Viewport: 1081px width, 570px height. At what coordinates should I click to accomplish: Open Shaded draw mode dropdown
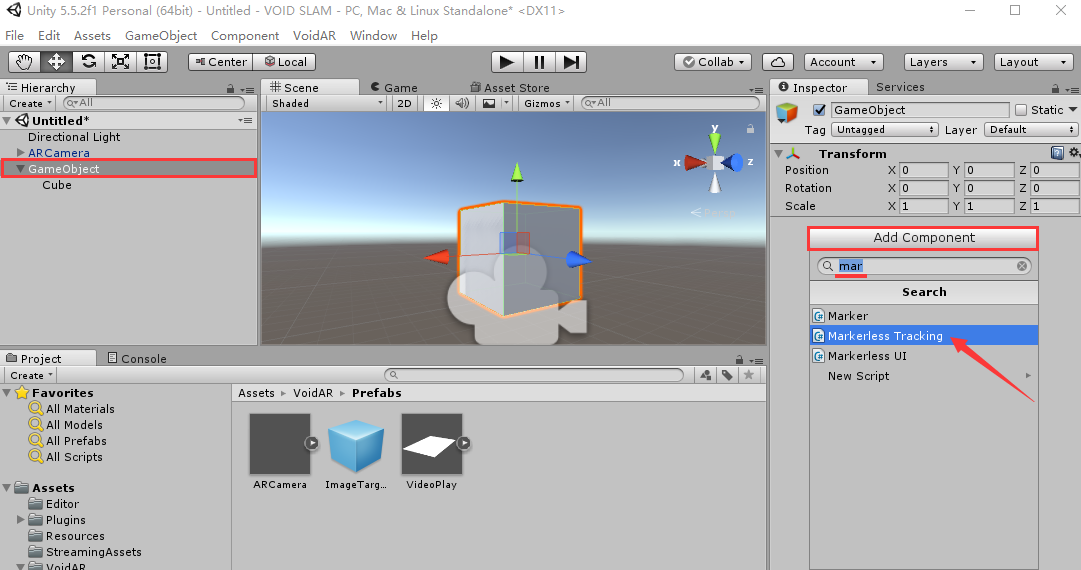point(327,103)
